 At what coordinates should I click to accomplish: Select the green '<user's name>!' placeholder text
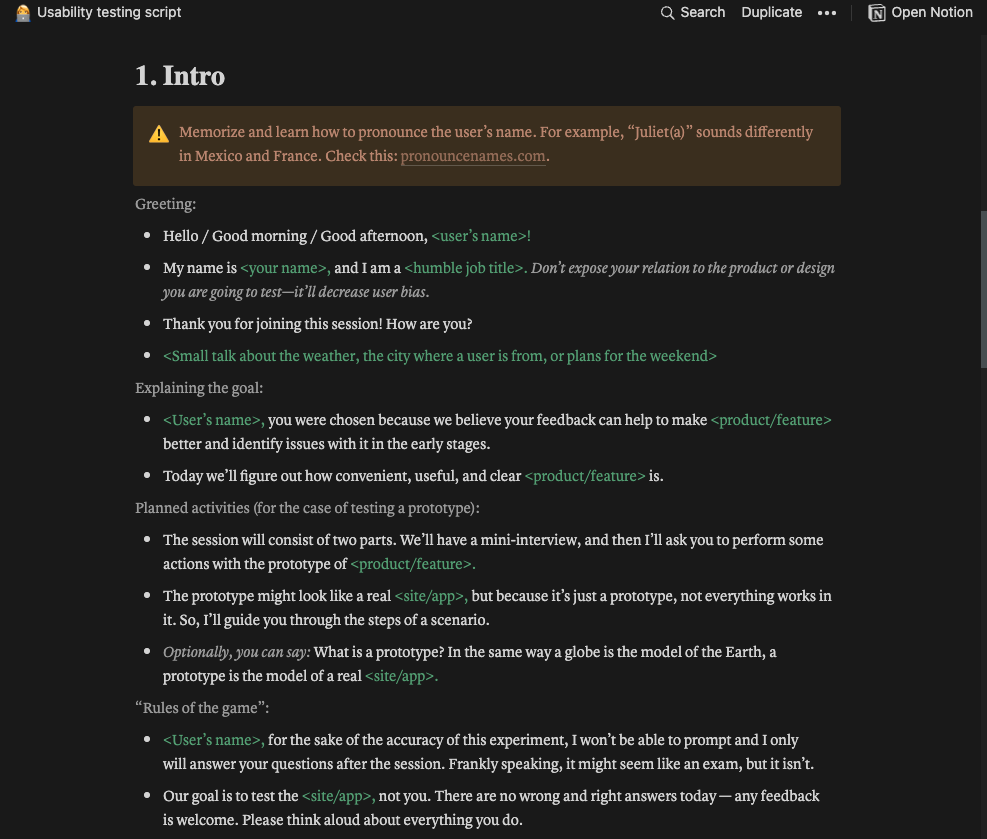coord(481,235)
